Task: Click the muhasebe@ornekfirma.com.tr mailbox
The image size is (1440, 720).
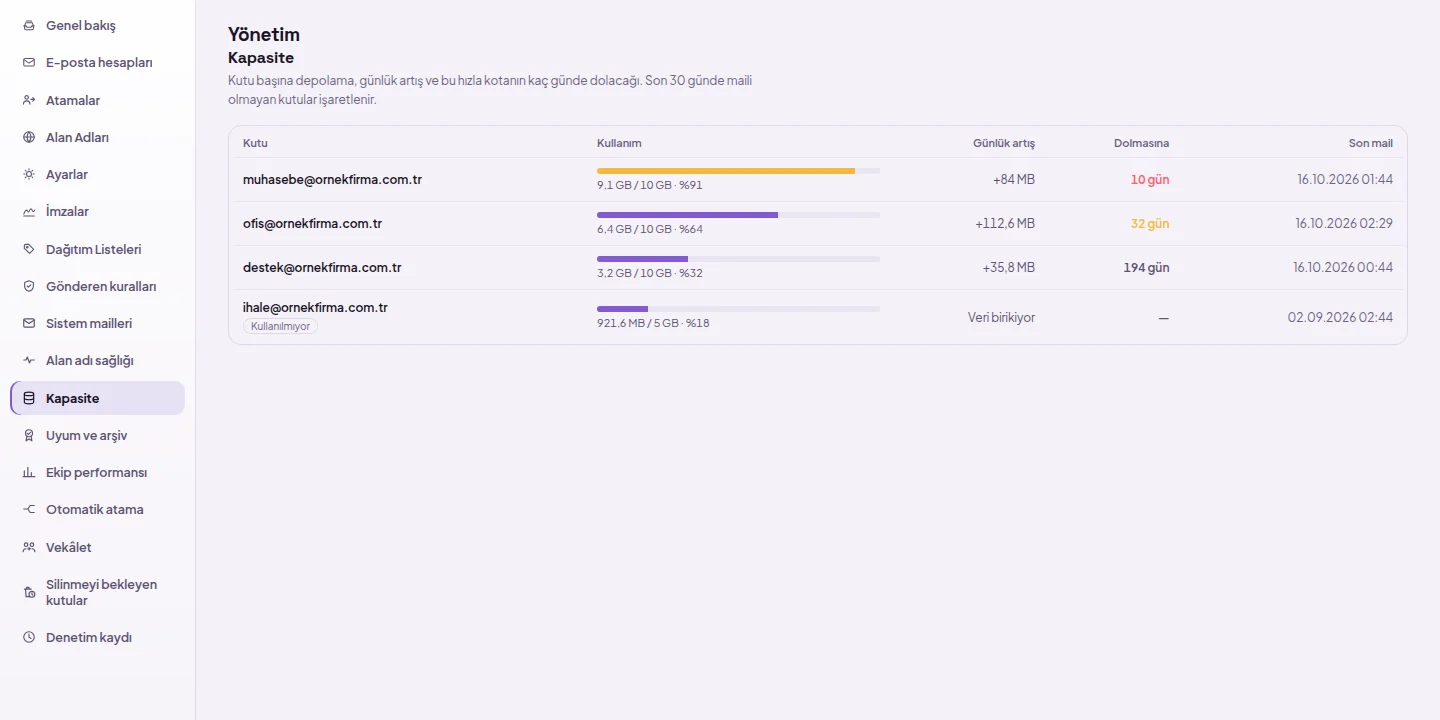Action: (332, 180)
